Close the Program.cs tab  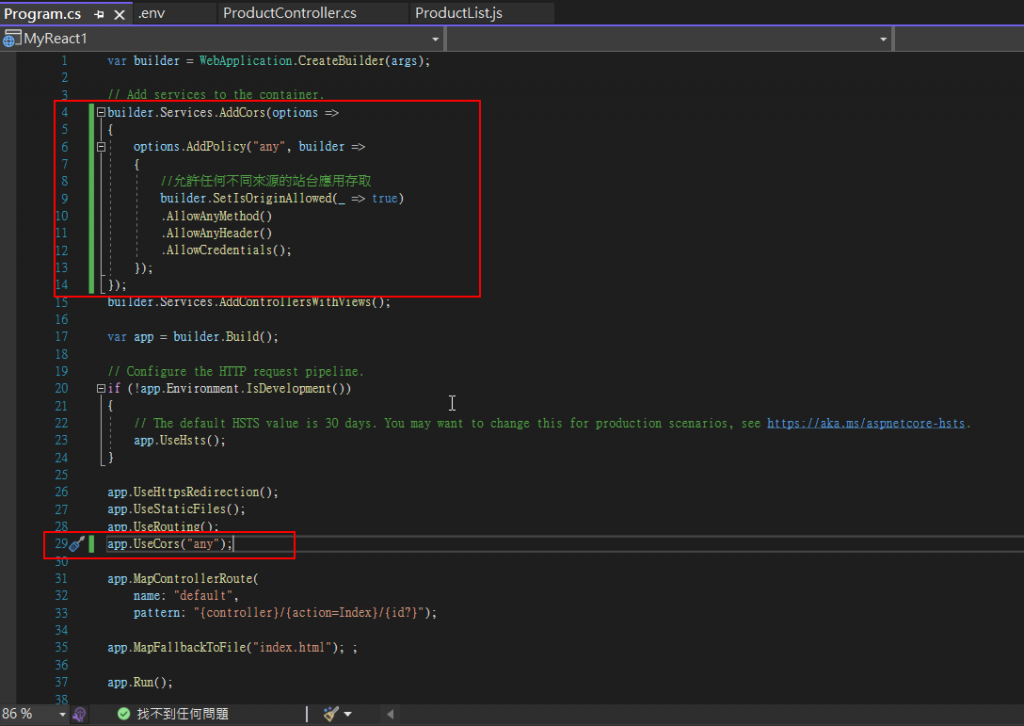120,14
